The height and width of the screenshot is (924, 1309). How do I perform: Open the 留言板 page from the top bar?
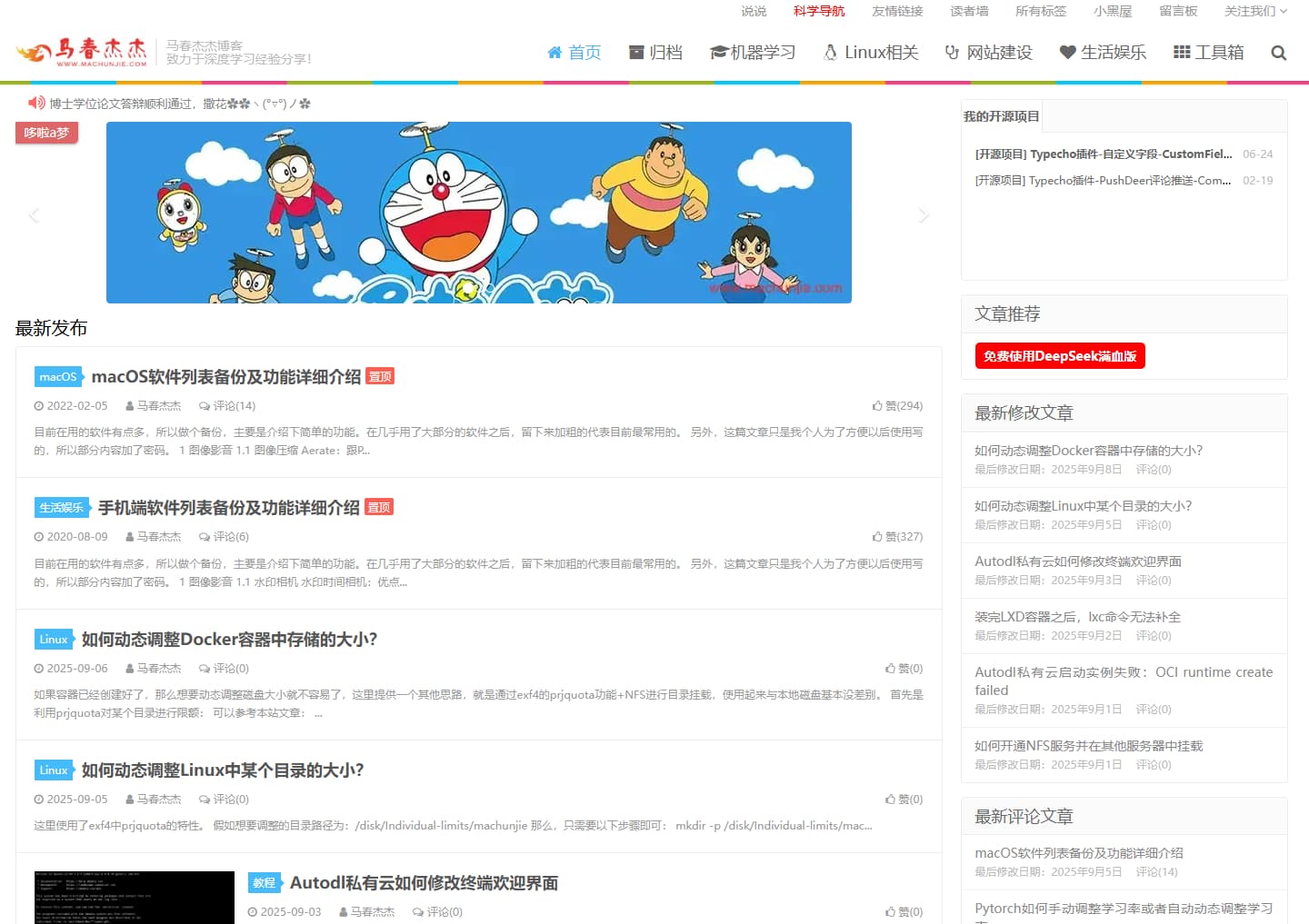coord(1179,11)
